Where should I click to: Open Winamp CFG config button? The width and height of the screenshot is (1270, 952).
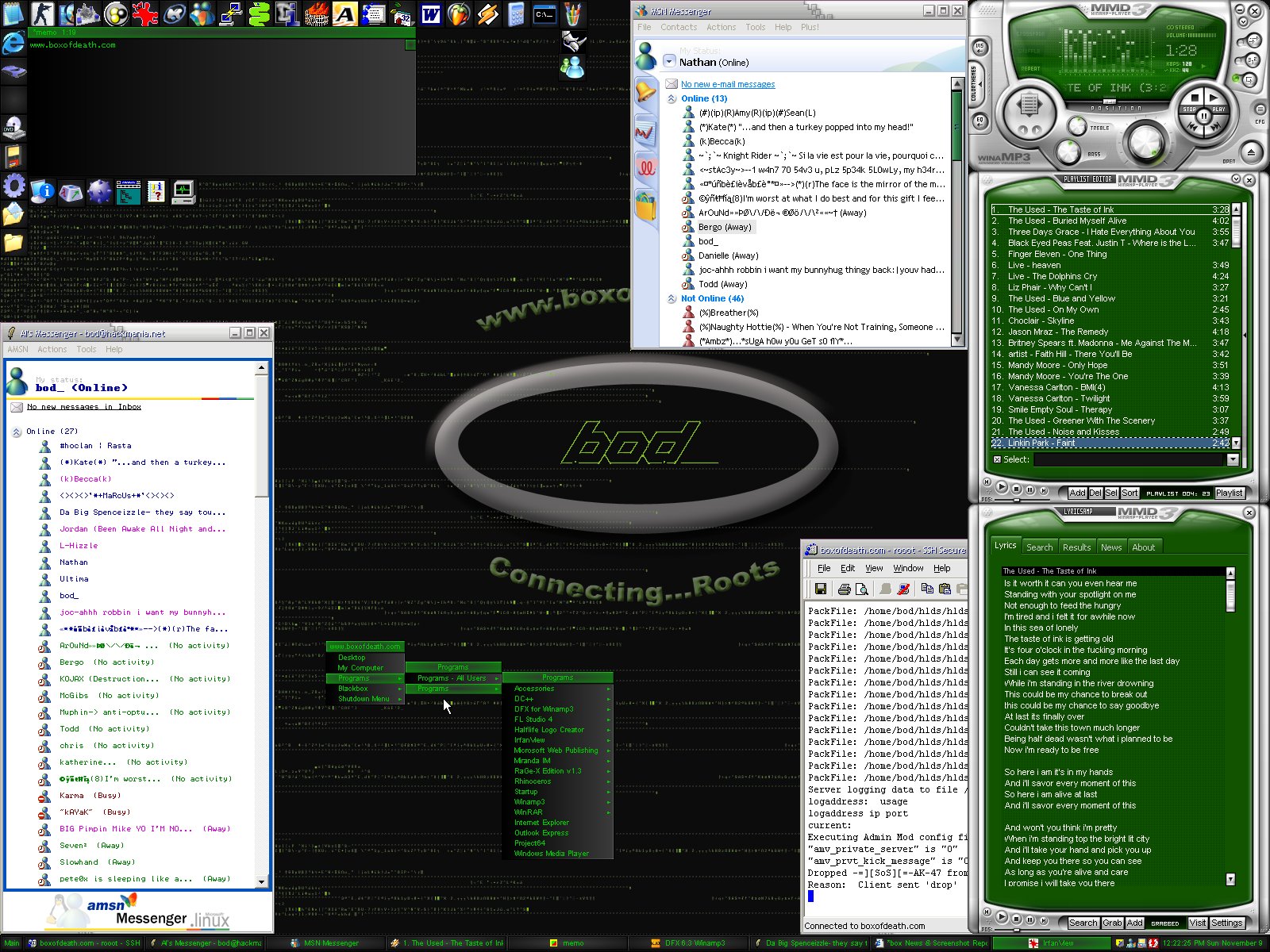[1260, 109]
